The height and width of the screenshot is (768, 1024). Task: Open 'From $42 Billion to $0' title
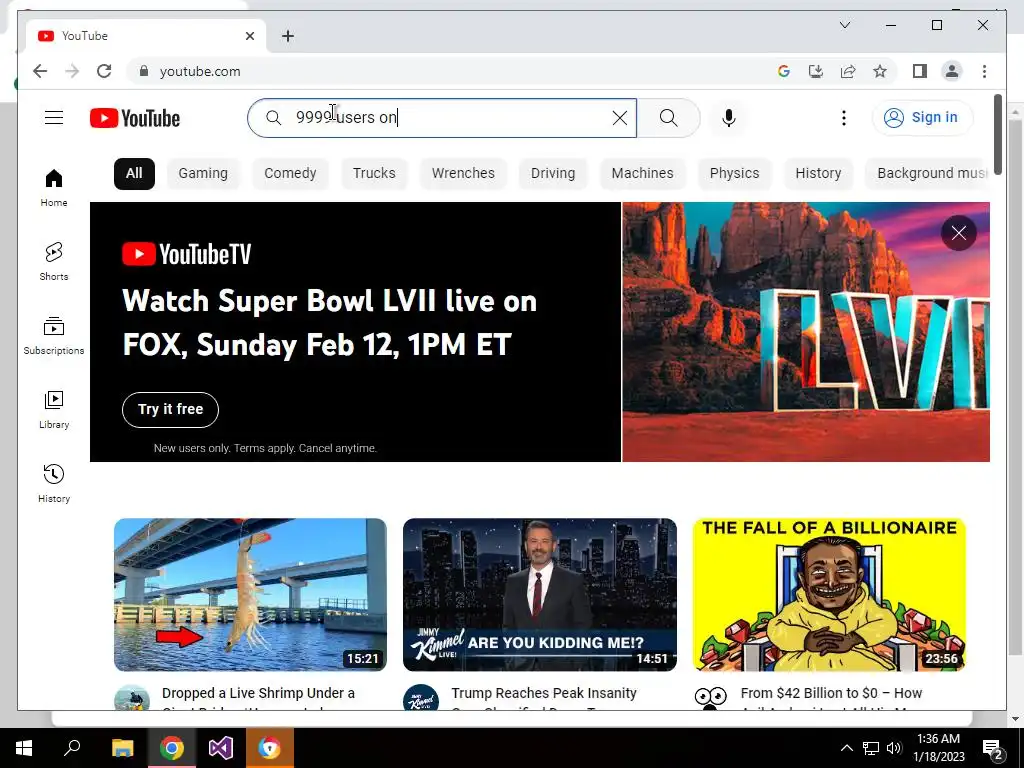click(x=831, y=693)
